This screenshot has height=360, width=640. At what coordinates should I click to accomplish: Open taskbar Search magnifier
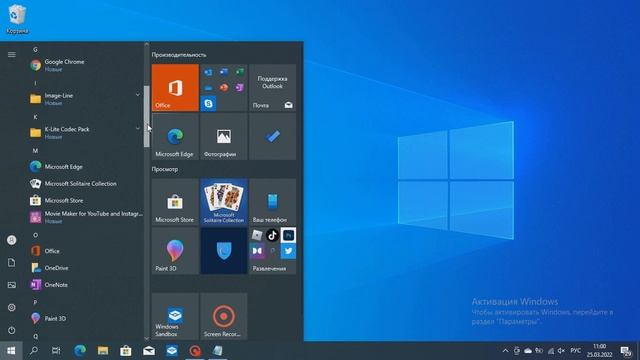(34, 351)
